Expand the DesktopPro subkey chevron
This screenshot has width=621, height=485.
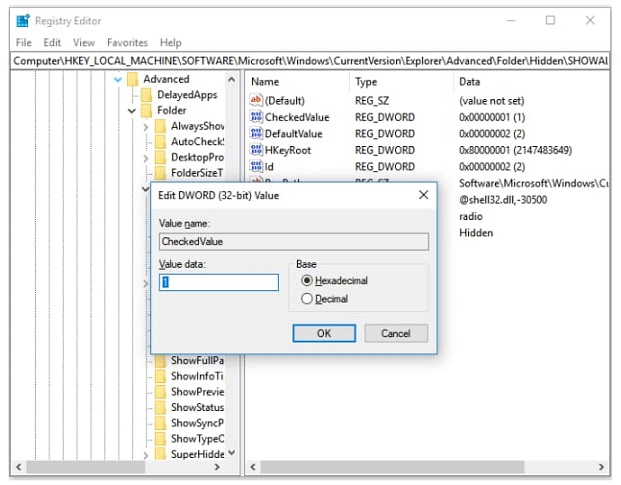(x=146, y=158)
